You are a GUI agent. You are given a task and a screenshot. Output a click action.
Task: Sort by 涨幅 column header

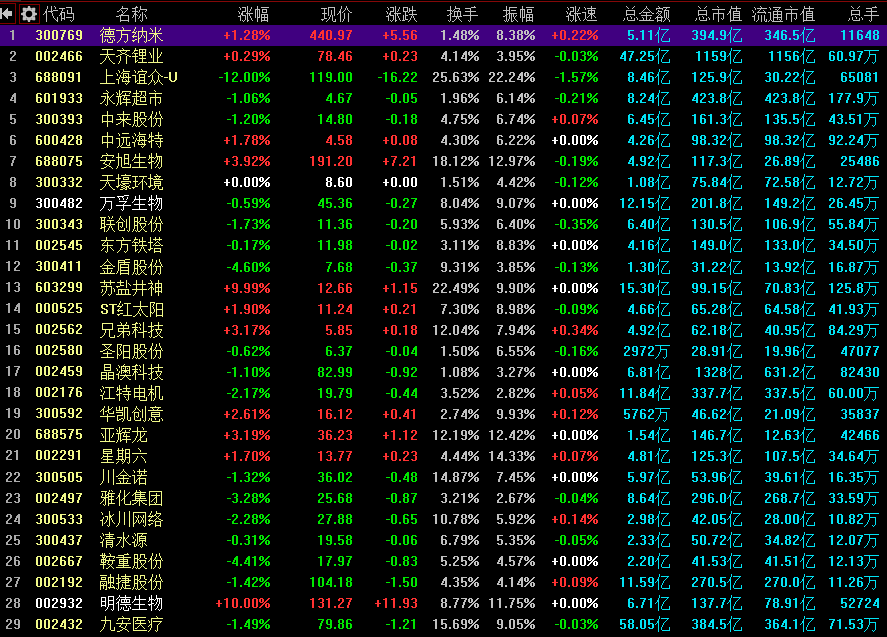[x=253, y=14]
